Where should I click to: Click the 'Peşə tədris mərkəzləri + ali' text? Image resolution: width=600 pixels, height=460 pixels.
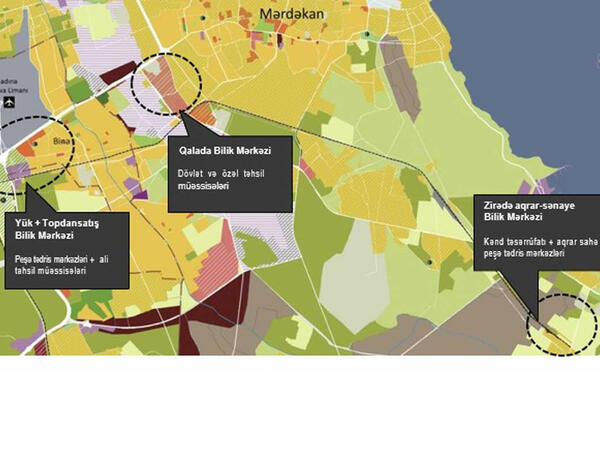coord(61,259)
